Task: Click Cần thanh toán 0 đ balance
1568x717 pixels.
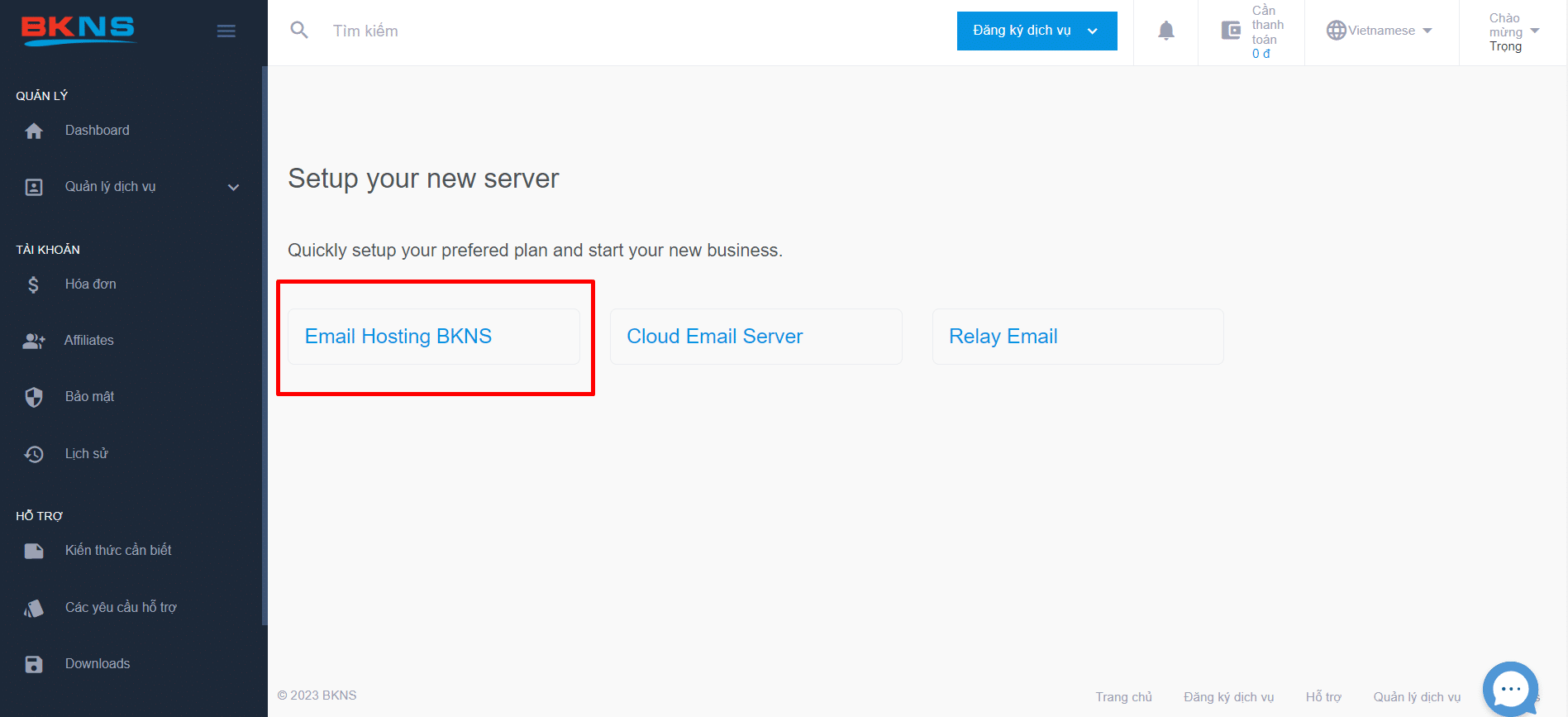Action: point(1267,32)
